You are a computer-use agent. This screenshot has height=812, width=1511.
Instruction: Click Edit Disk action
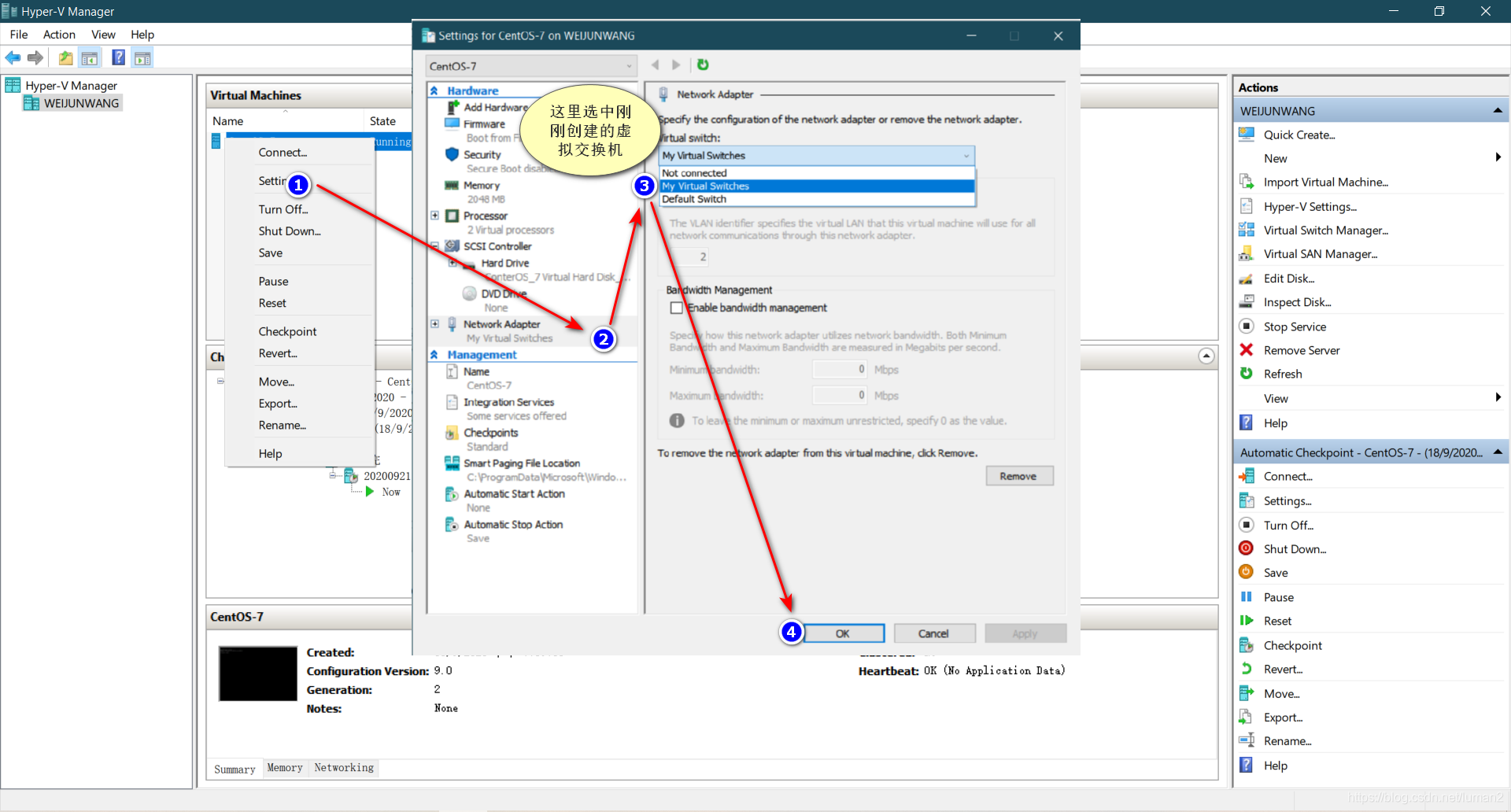tap(1288, 278)
